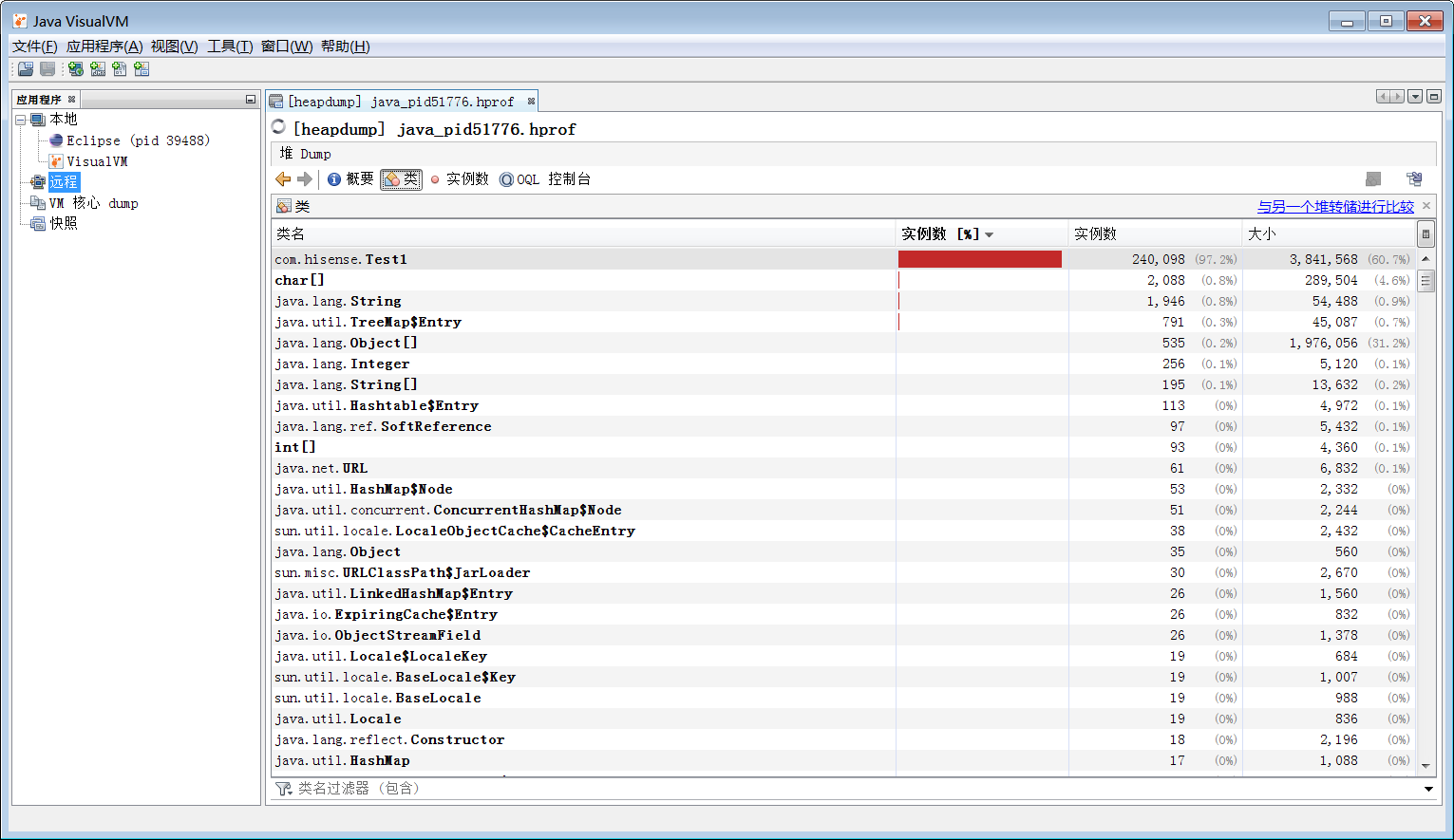Click scrollbar down arrow in class table
Image resolution: width=1454 pixels, height=840 pixels.
pos(1426,766)
